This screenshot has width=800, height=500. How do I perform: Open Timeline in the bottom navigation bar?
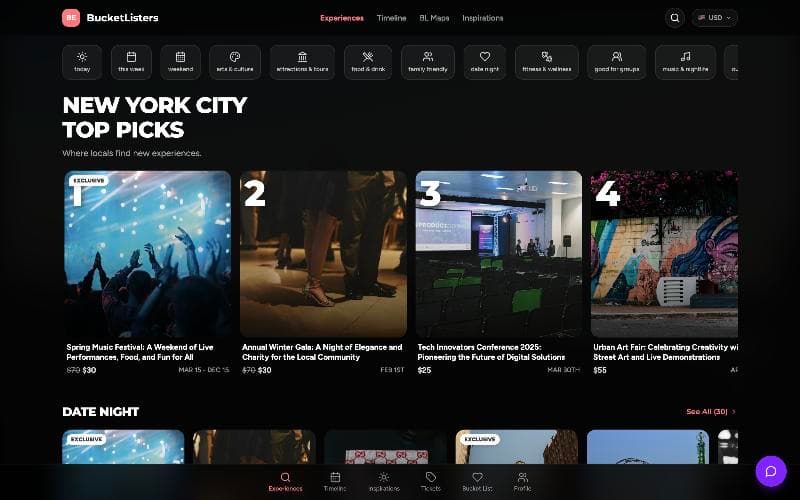pos(335,482)
